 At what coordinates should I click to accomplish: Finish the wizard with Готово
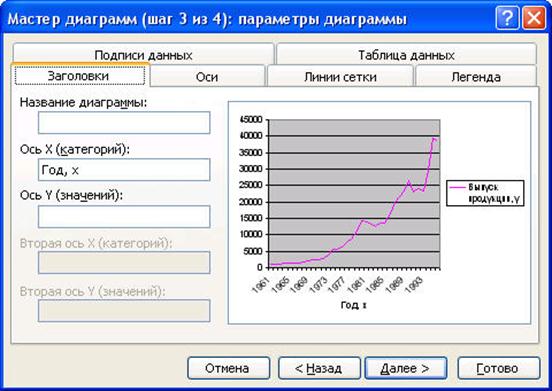[498, 368]
